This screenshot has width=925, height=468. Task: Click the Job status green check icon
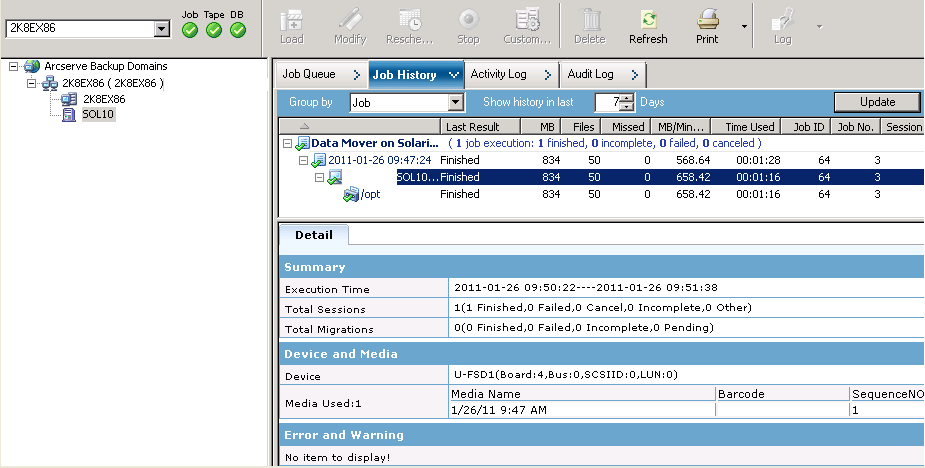(190, 30)
